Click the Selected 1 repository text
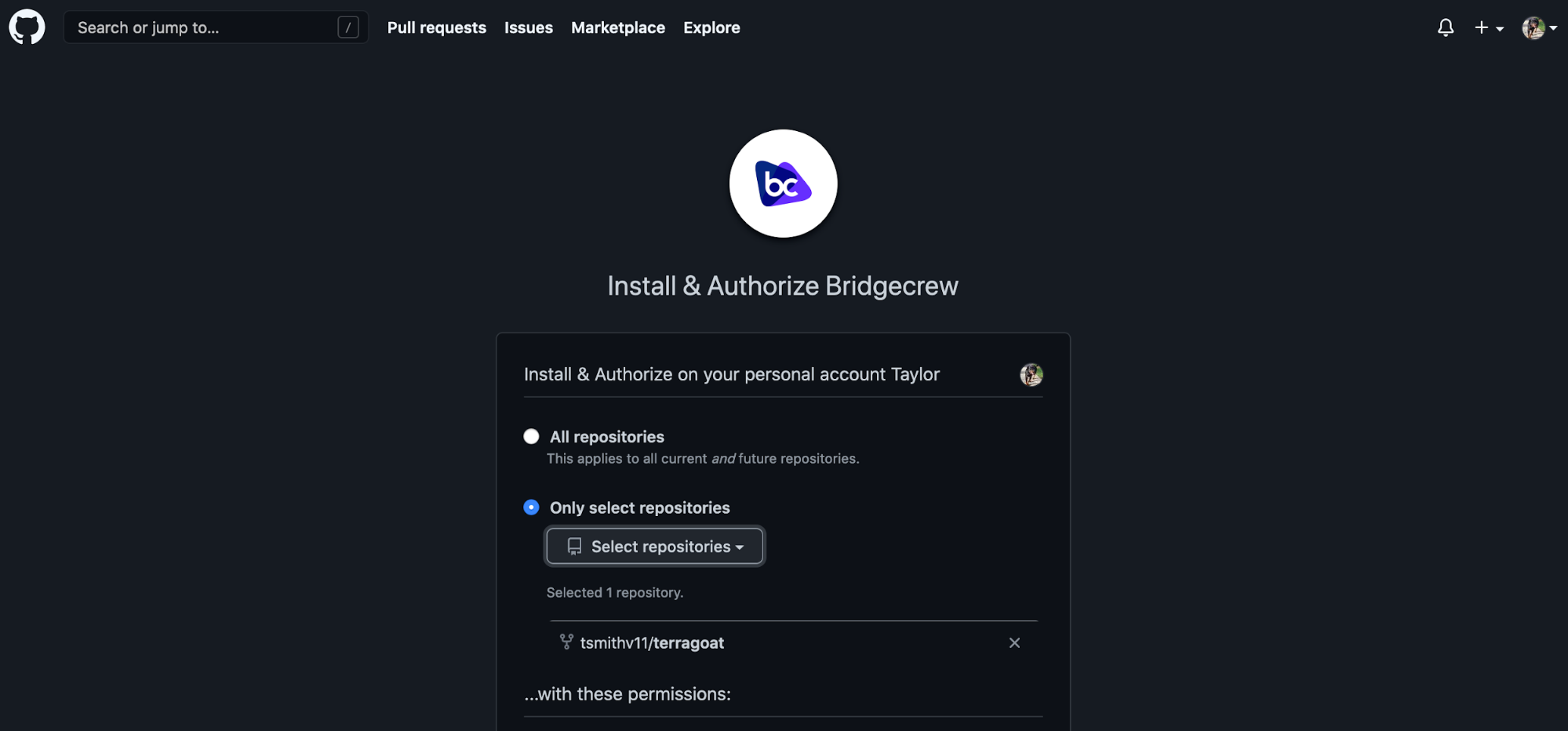This screenshot has height=731, width=1568. [615, 592]
